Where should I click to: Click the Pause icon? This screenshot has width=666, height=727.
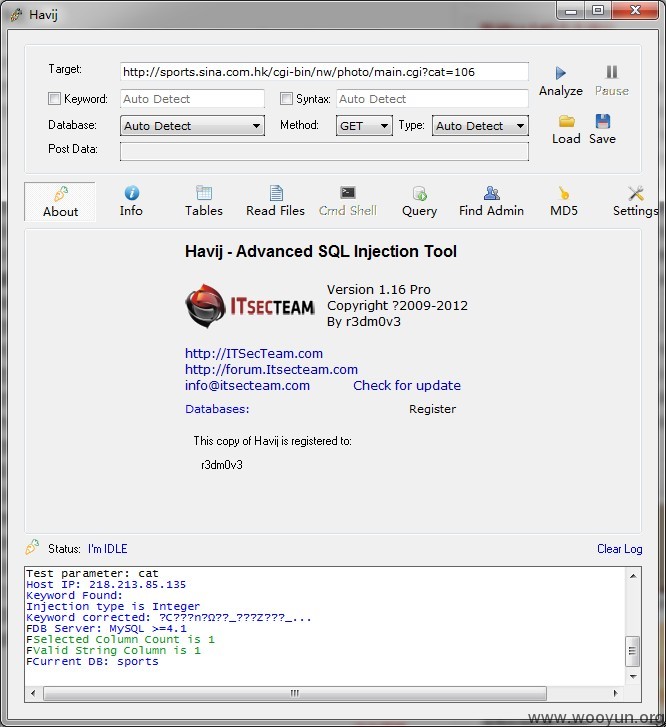612,72
